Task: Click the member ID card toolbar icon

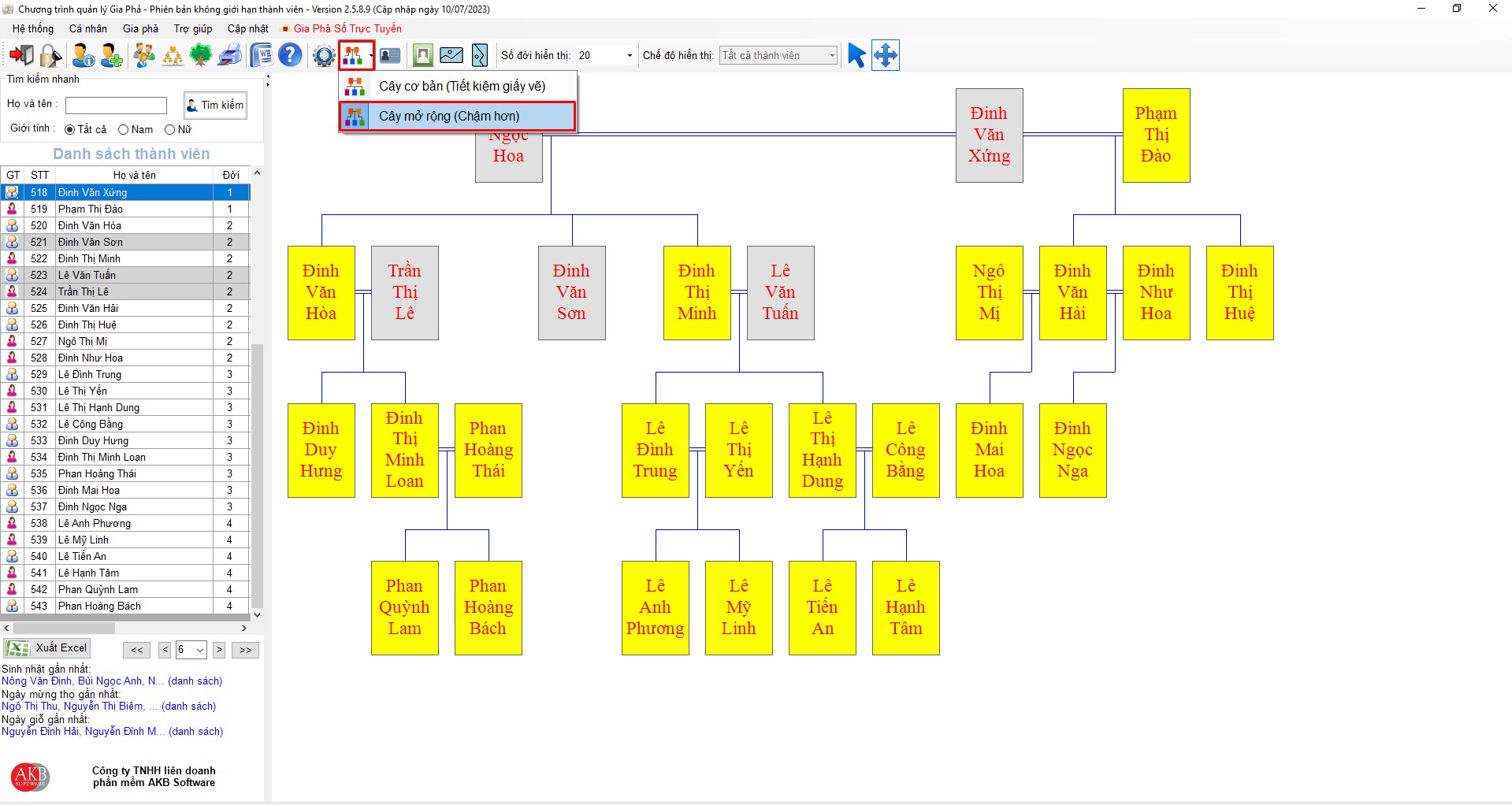Action: click(x=390, y=55)
